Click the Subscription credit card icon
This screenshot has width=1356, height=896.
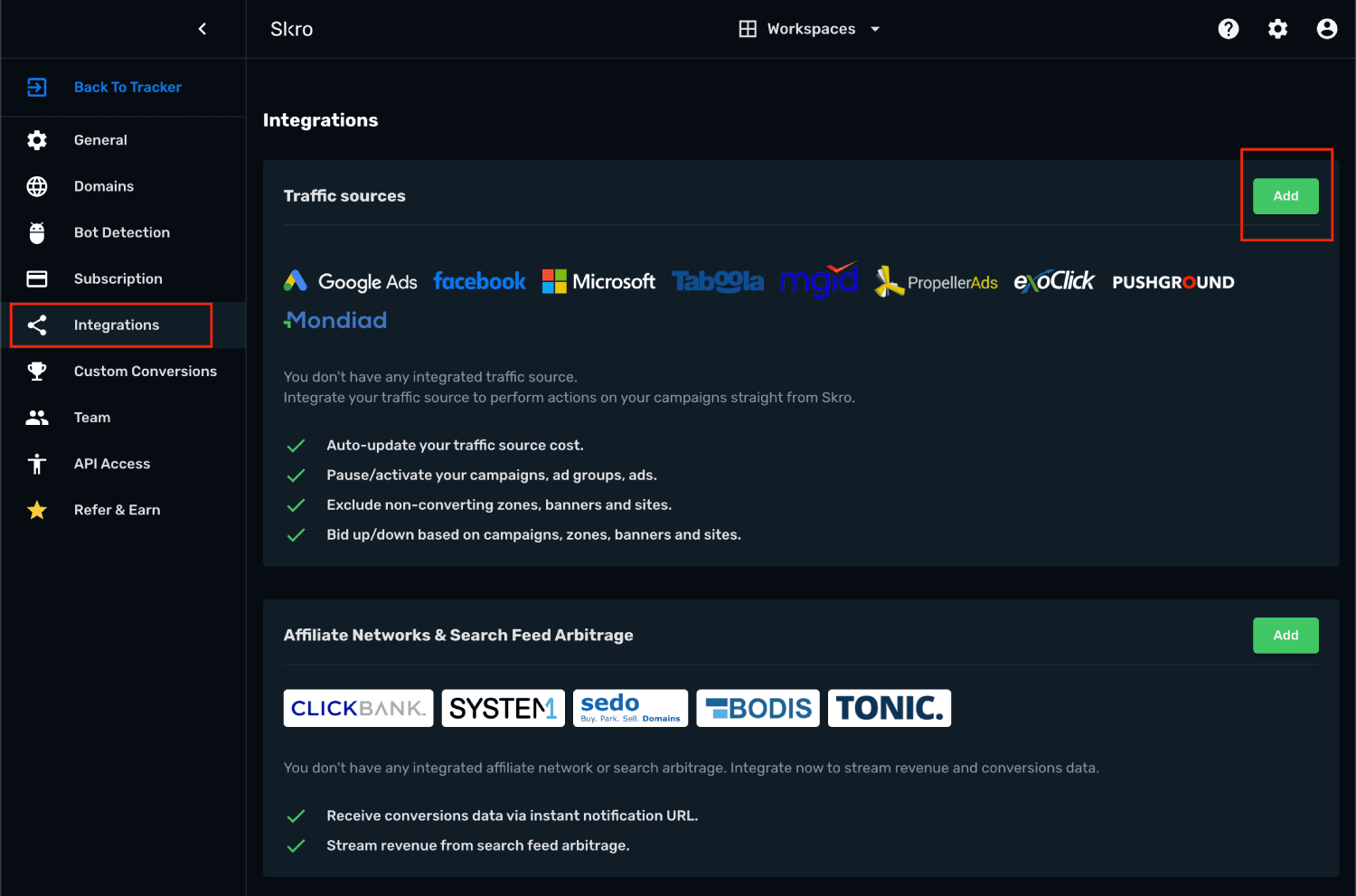pos(37,278)
